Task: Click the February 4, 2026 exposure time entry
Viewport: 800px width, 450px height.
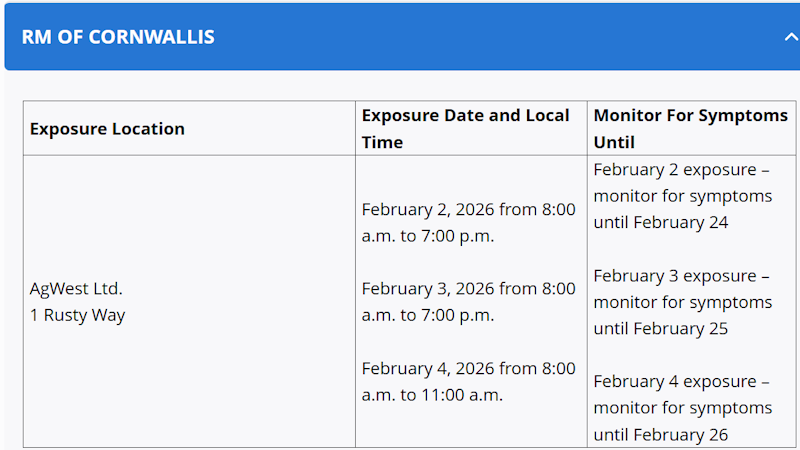Action: pos(468,381)
